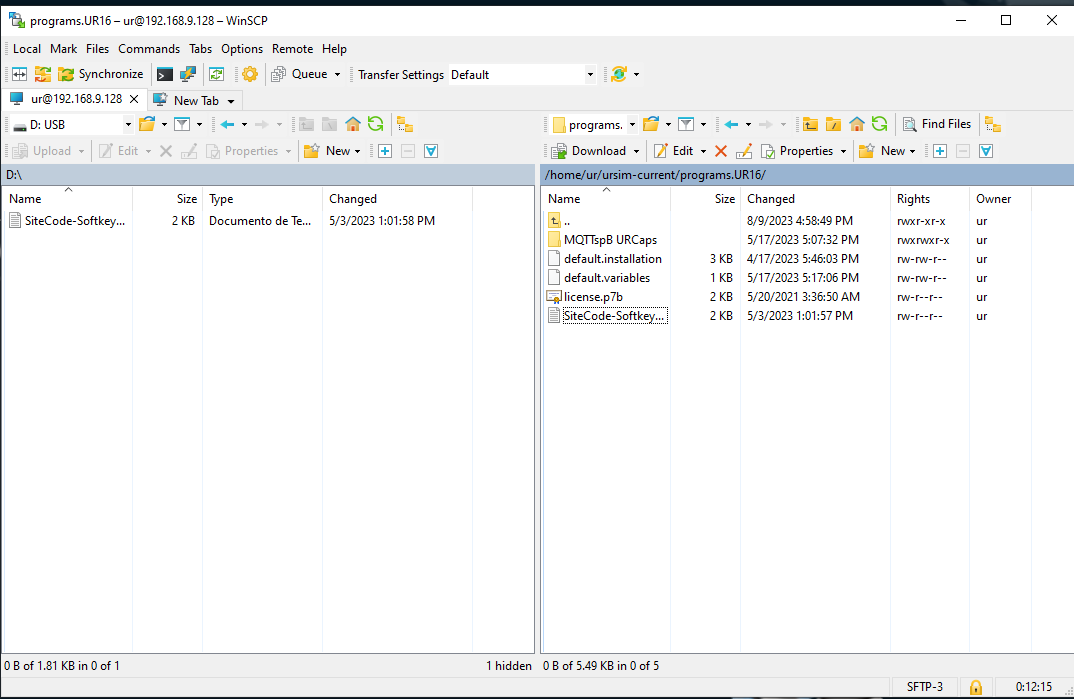Click the Rename icon in remote toolbar
This screenshot has height=699, width=1074.
(744, 151)
